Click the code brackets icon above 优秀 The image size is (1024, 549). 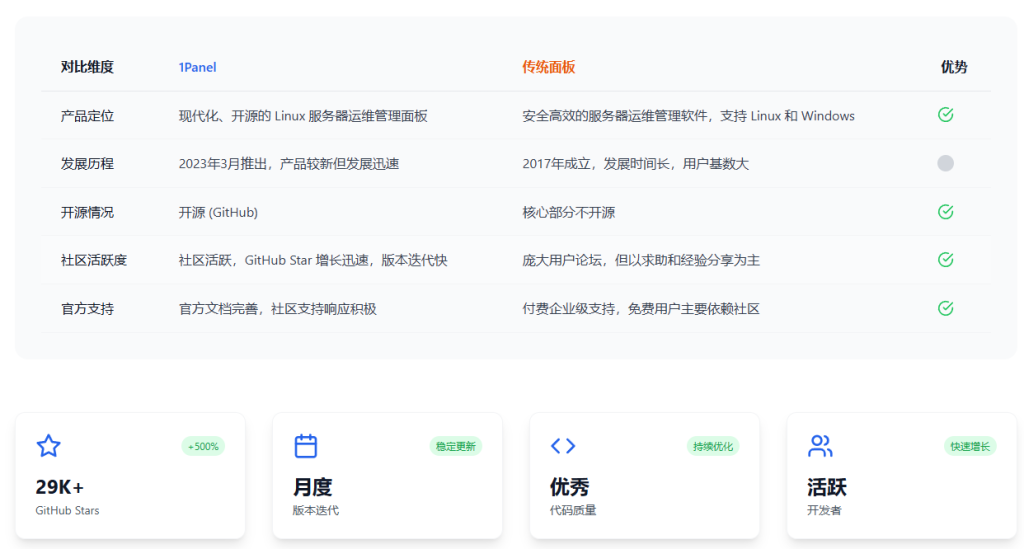(x=563, y=446)
